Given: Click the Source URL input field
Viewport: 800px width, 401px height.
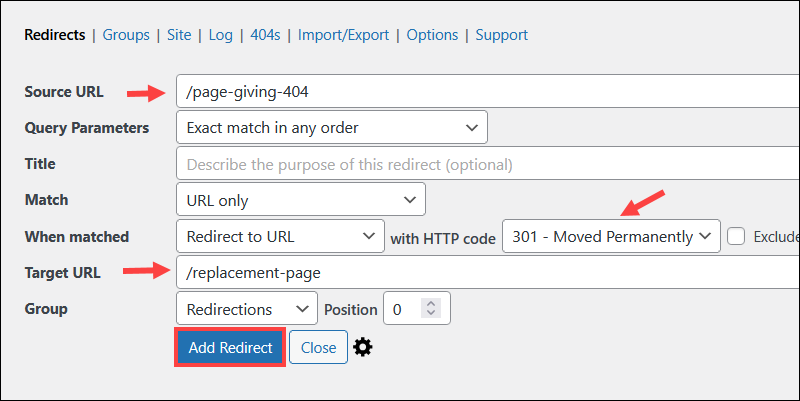Looking at the screenshot, I should click(x=487, y=91).
